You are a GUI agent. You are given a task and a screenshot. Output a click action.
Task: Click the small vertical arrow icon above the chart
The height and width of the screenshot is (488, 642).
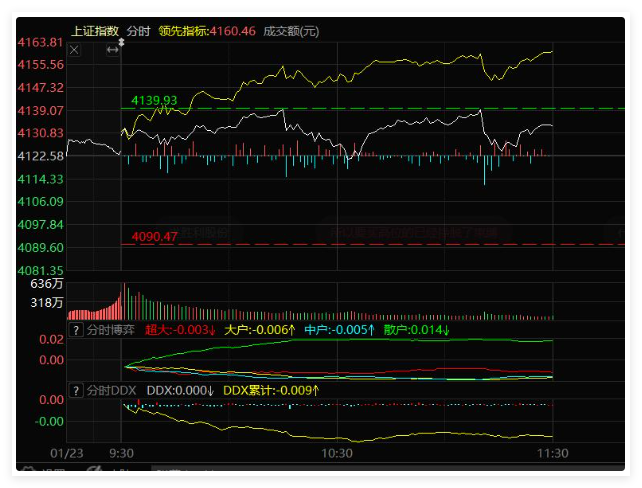[x=121, y=41]
